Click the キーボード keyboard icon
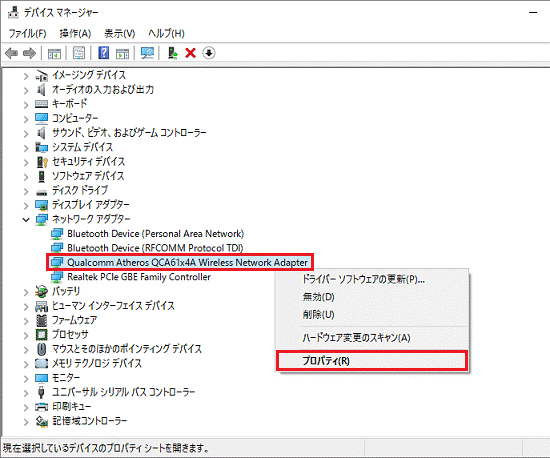 pos(41,104)
